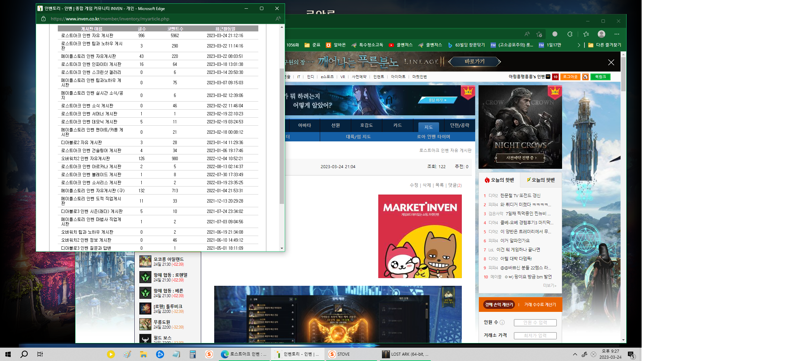Viewport: 800px width, 361px height.
Task: Open Windows Start menu
Action: 8,354
